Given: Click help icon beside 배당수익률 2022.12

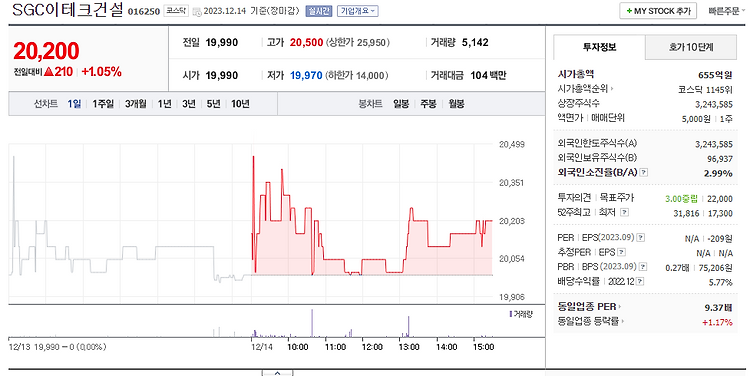Looking at the screenshot, I should coord(640,281).
